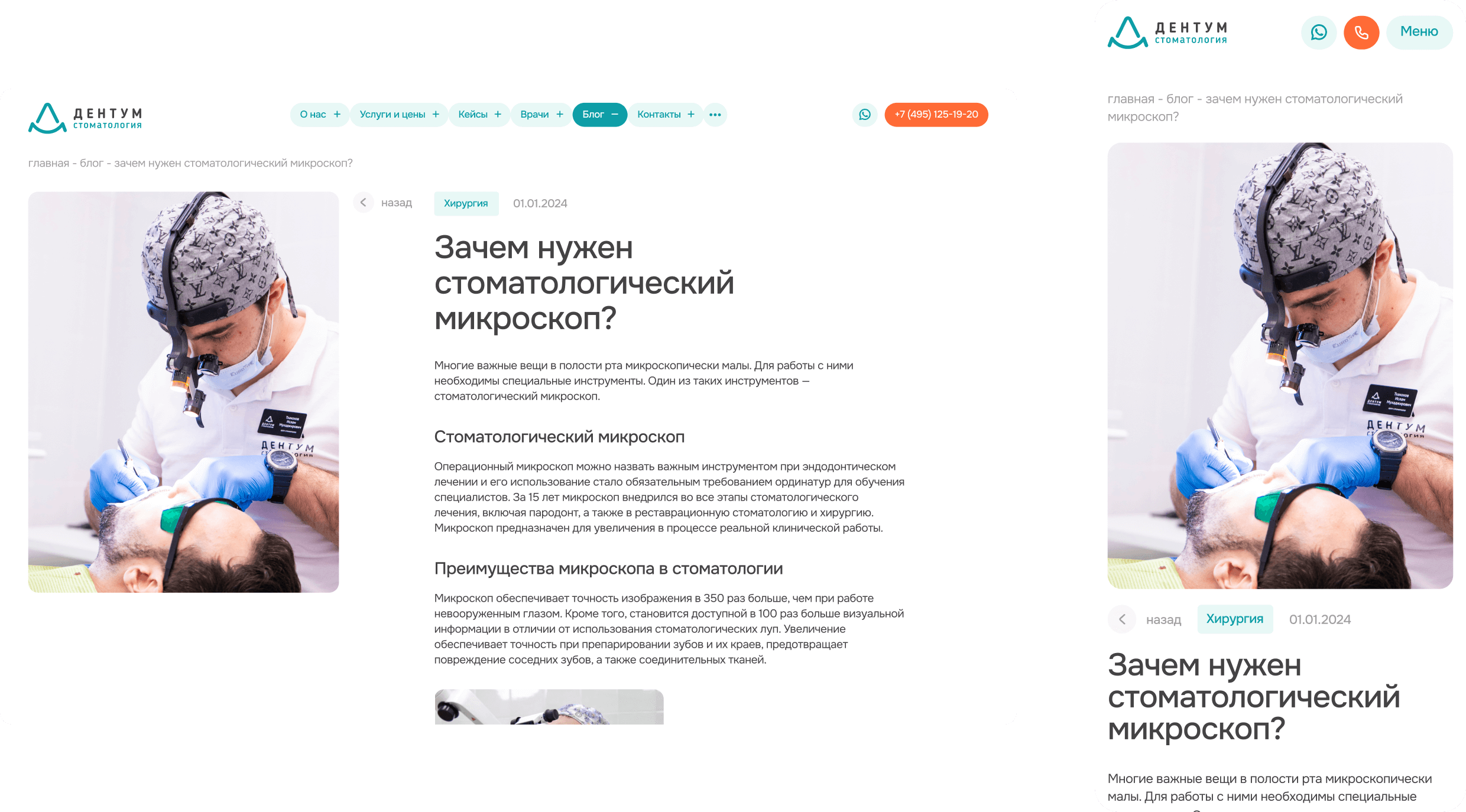The height and width of the screenshot is (812, 1466).
Task: Open the three-dots more menu
Action: coord(715,115)
